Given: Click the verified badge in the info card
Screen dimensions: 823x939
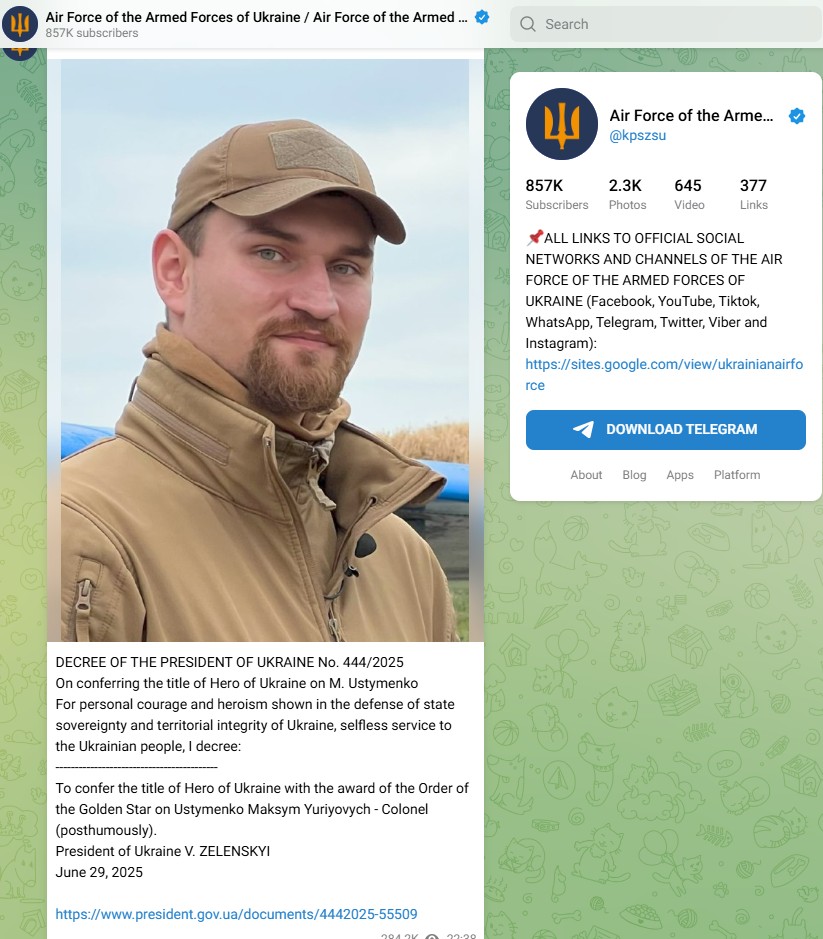Looking at the screenshot, I should [797, 116].
